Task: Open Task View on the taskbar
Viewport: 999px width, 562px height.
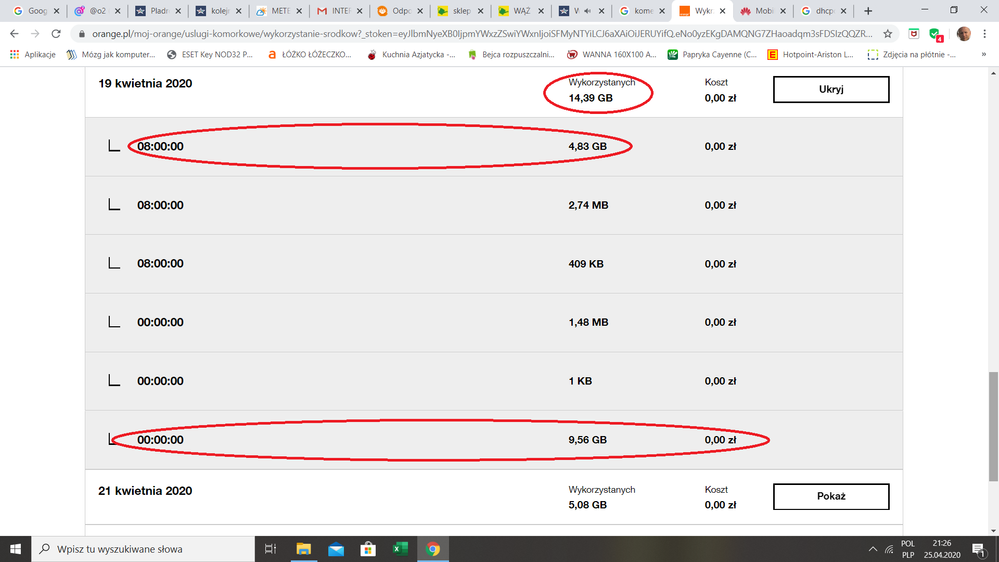Action: pyautogui.click(x=270, y=549)
